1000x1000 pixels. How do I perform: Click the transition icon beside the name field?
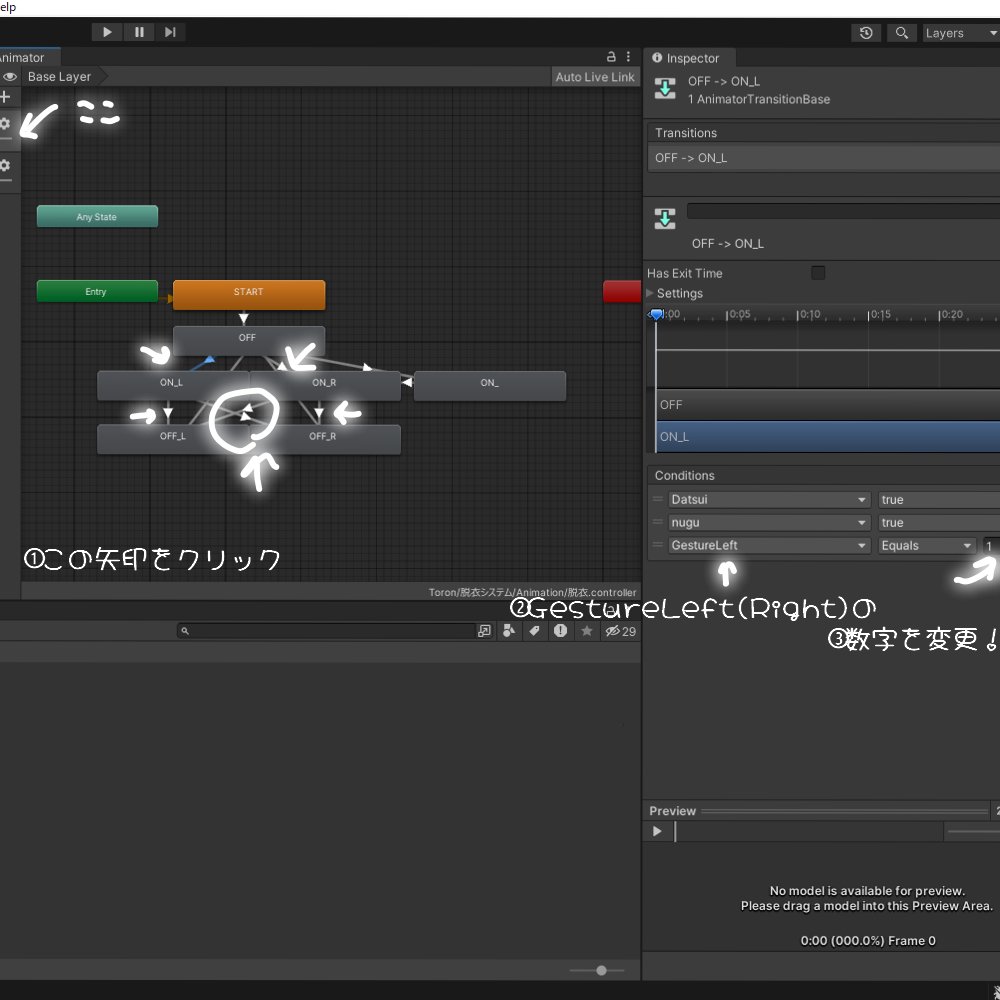tap(665, 219)
